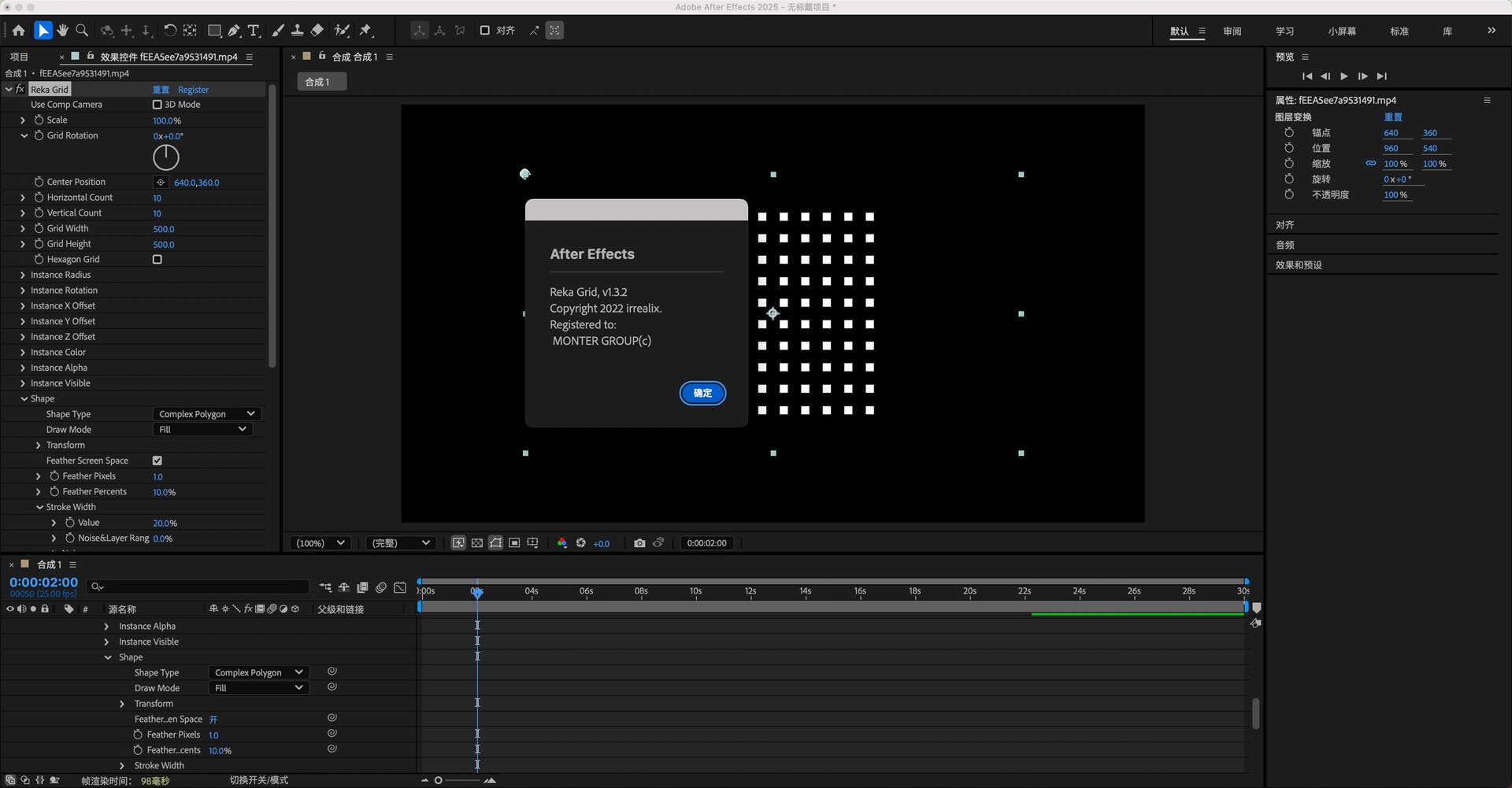1512x788 pixels.
Task: Open the show channel RGB icon menu
Action: point(561,543)
